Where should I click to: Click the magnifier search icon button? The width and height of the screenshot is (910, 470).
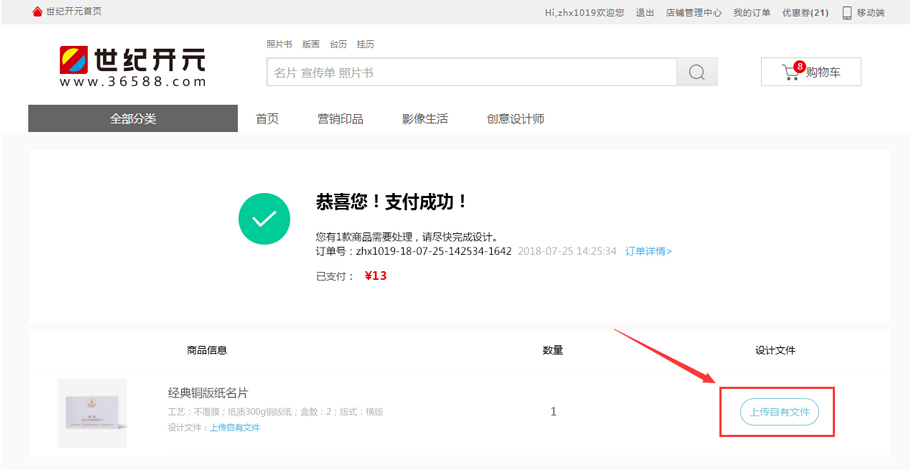697,73
